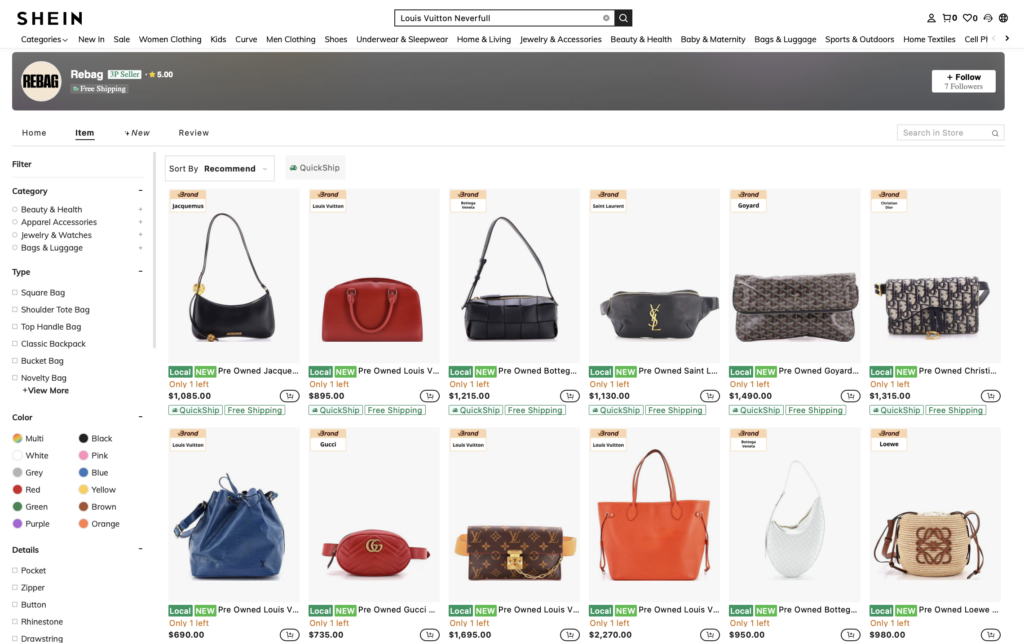Open the Categories dropdown in nav bar
This screenshot has width=1024, height=643.
point(44,39)
